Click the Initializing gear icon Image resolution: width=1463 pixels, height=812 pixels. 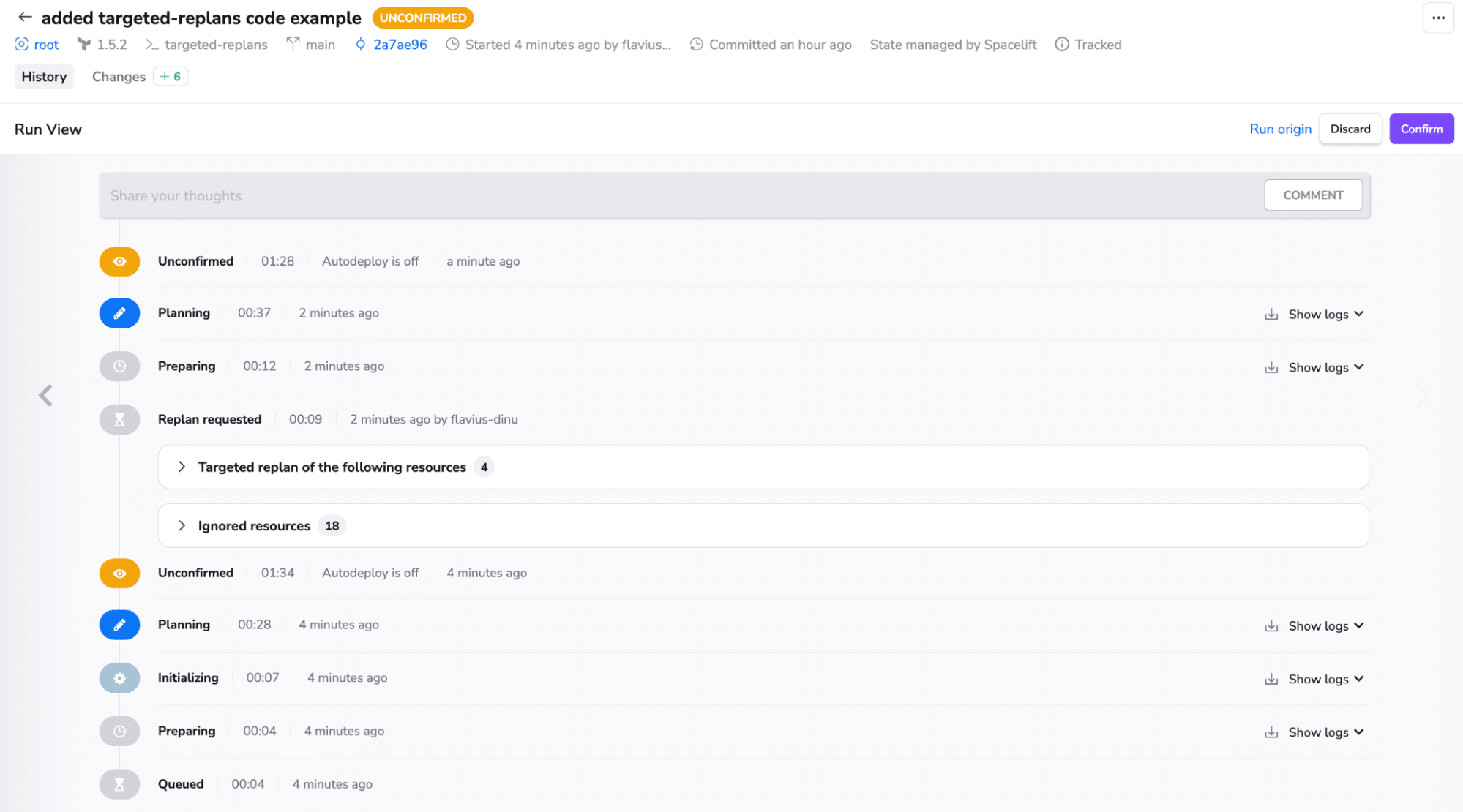point(119,677)
